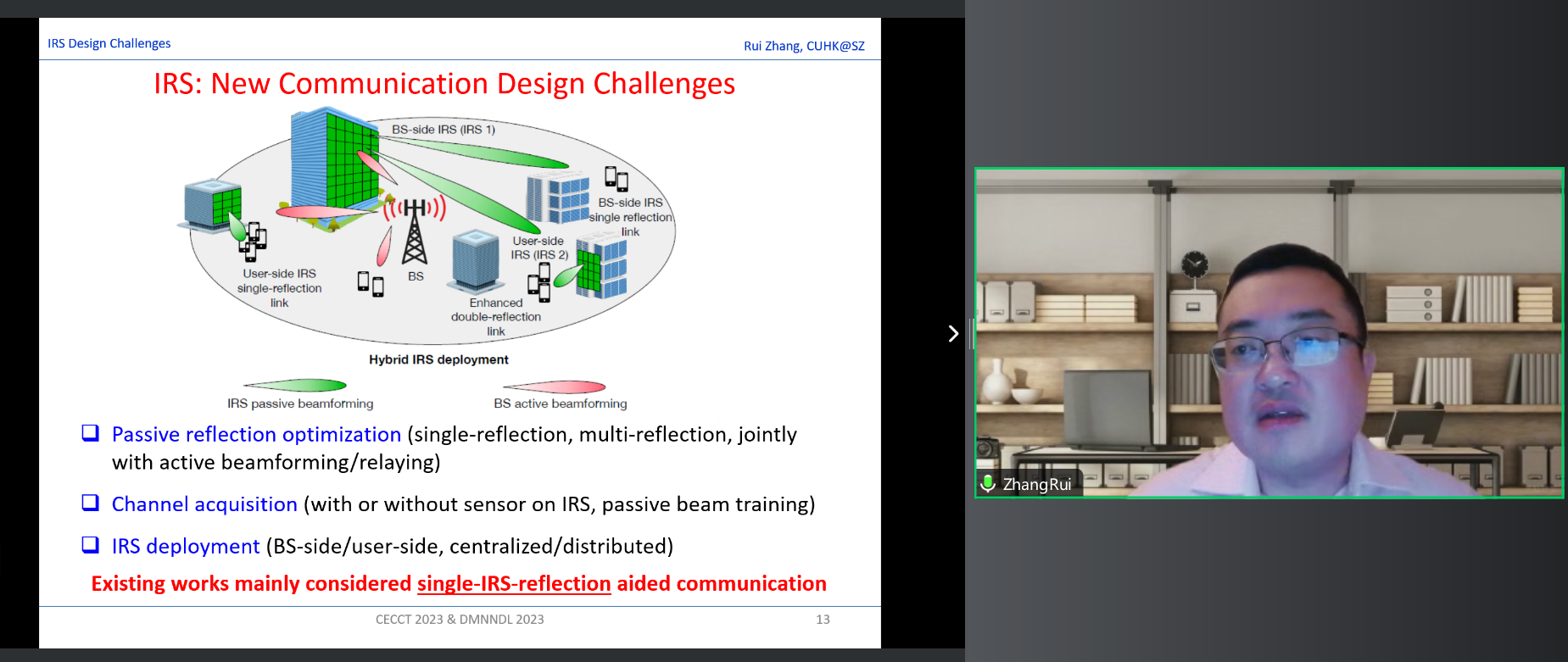Screen dimensions: 1568x662
Task: Click the header text 'IRS Design Challenges'
Action: pyautogui.click(x=109, y=43)
